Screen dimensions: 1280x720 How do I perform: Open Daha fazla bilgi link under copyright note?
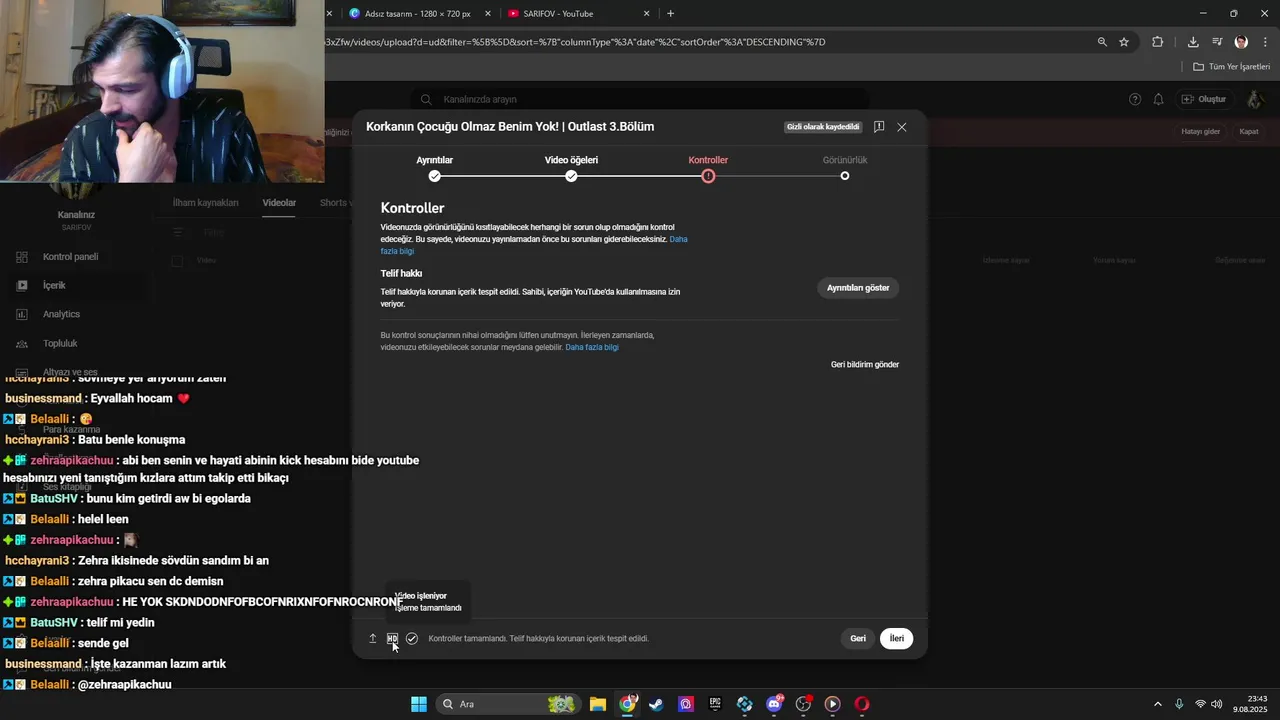[592, 347]
